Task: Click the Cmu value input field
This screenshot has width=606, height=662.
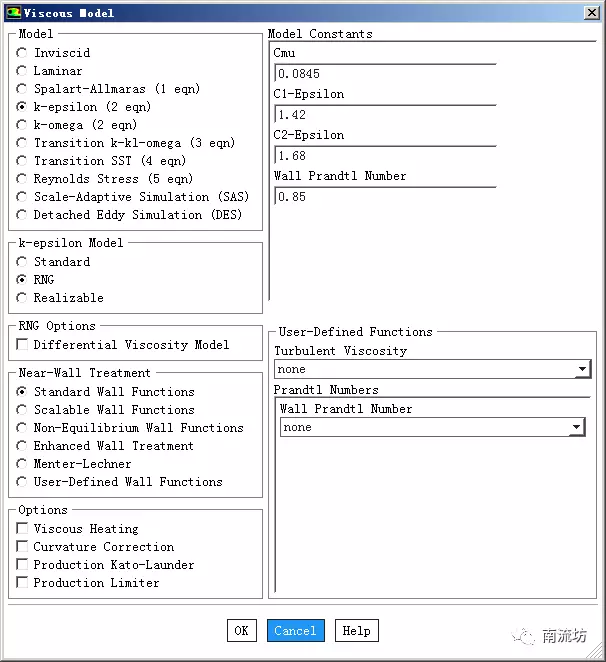Action: 385,73
